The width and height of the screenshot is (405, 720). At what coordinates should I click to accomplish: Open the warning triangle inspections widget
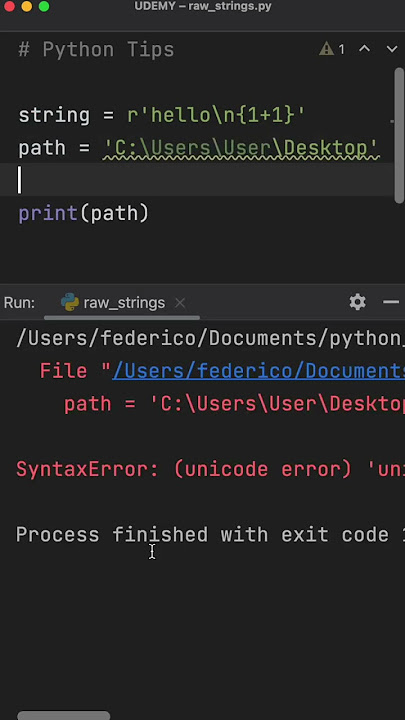[332, 49]
